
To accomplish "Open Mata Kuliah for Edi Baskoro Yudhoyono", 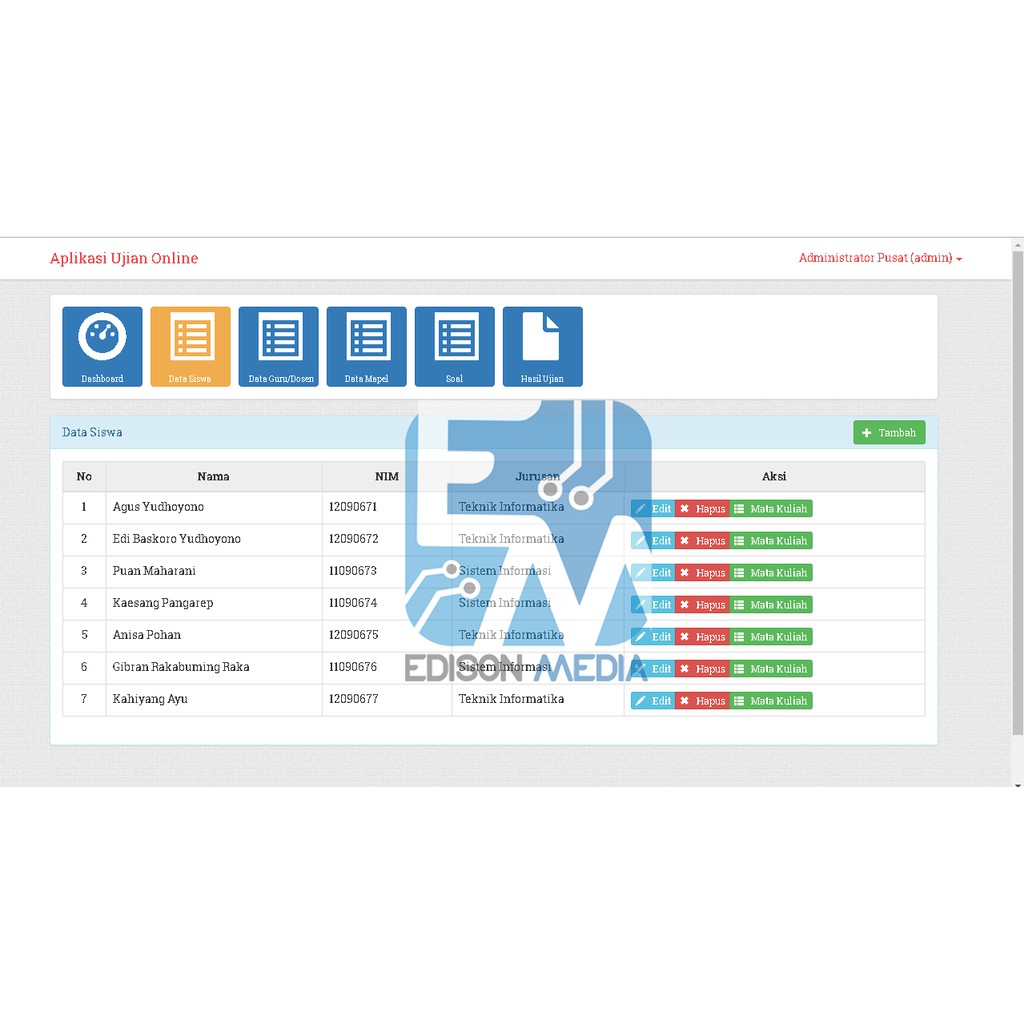I will (x=771, y=541).
